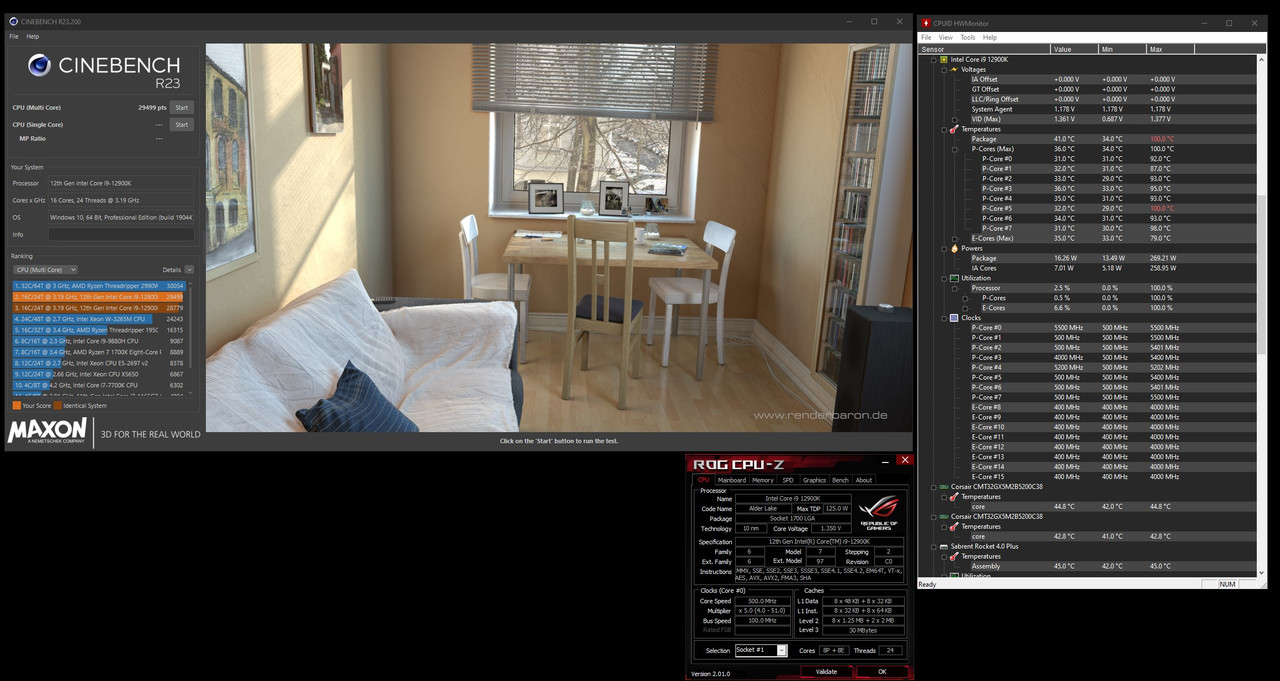The height and width of the screenshot is (681, 1280).
Task: Switch to the Bench tab in CPU-Z
Action: pos(840,480)
